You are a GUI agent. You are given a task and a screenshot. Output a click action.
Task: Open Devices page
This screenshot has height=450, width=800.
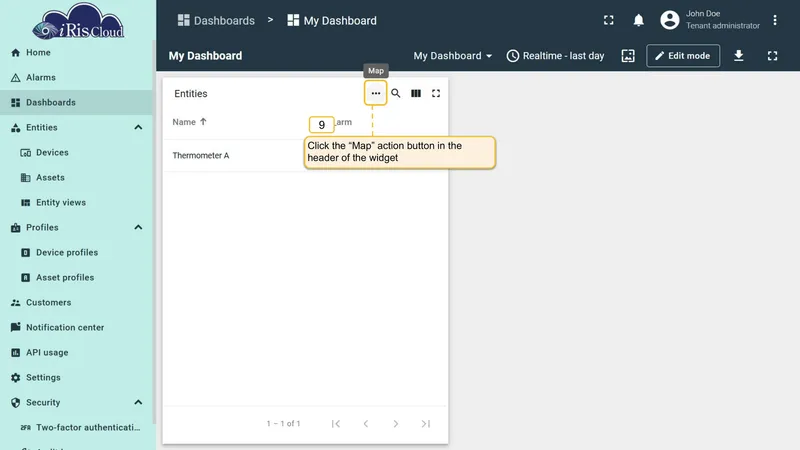point(76,153)
